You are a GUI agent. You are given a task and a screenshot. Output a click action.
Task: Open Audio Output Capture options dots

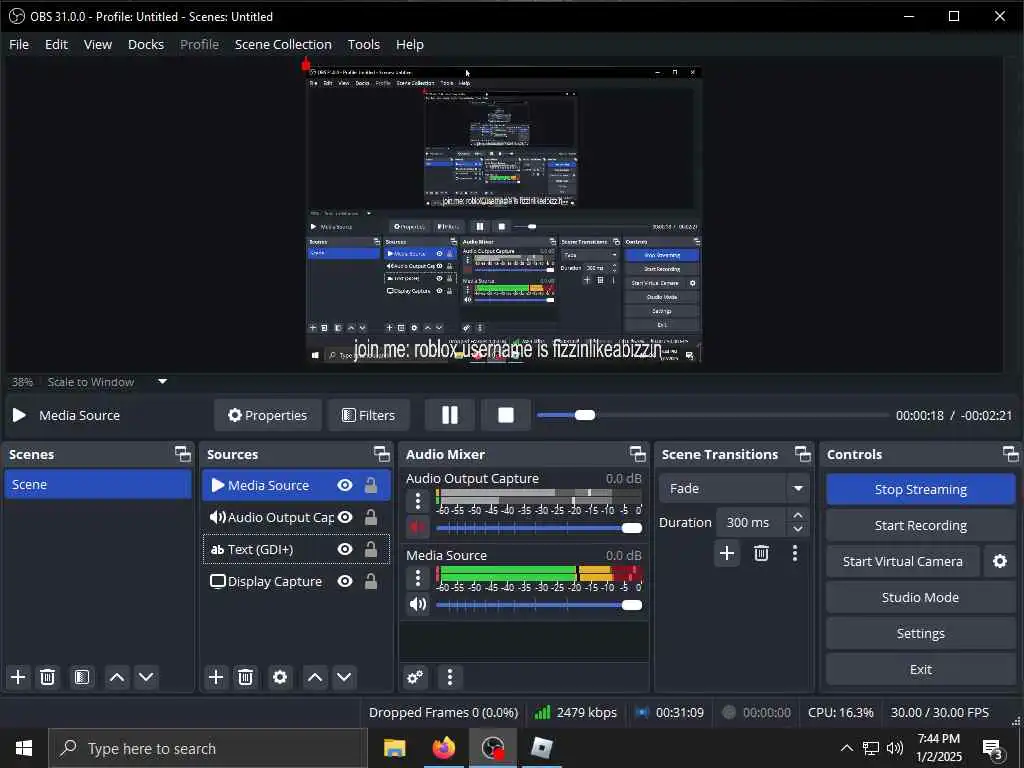(418, 502)
